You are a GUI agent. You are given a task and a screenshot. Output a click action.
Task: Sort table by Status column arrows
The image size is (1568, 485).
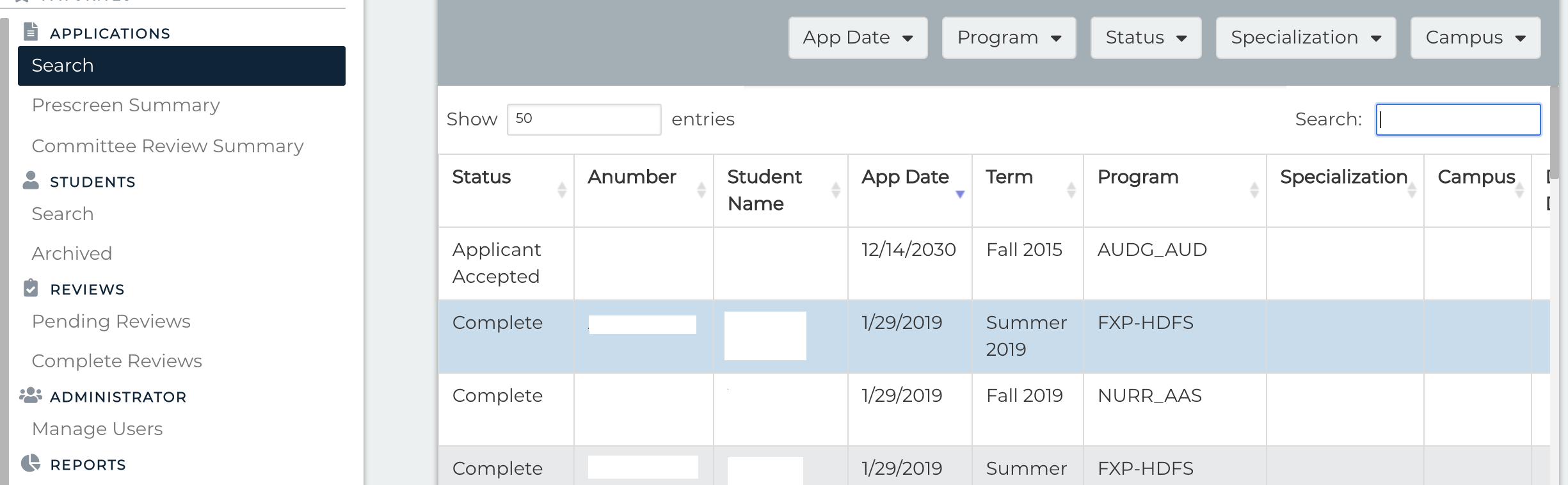(x=561, y=190)
